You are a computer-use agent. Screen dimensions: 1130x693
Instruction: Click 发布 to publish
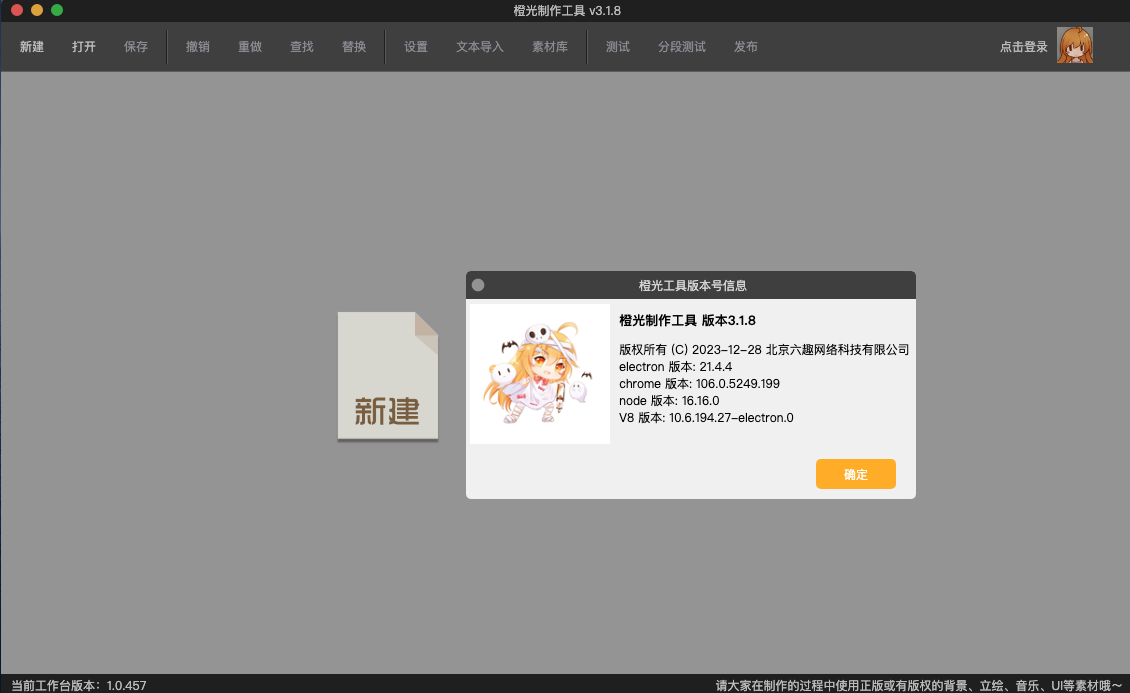746,47
